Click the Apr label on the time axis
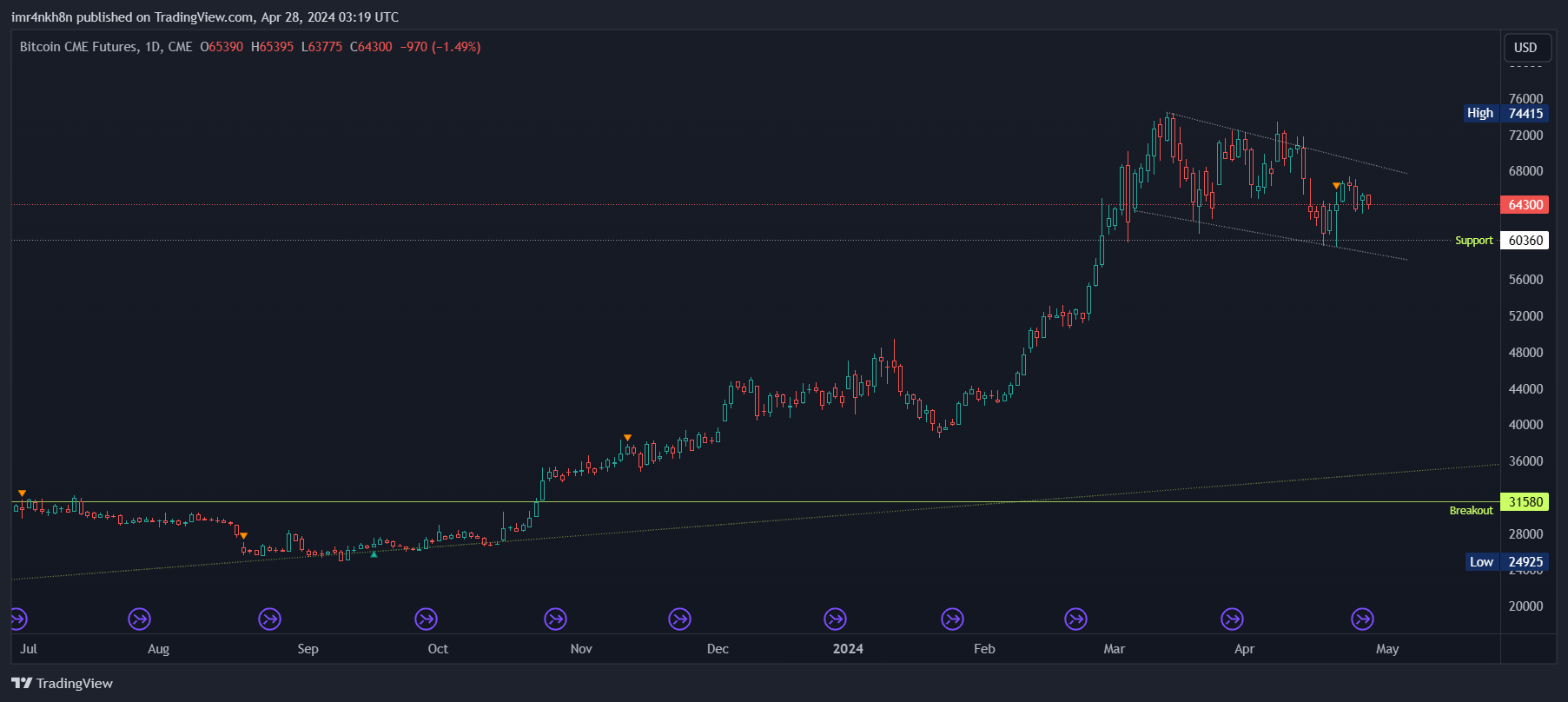This screenshot has height=702, width=1568. (x=1244, y=649)
